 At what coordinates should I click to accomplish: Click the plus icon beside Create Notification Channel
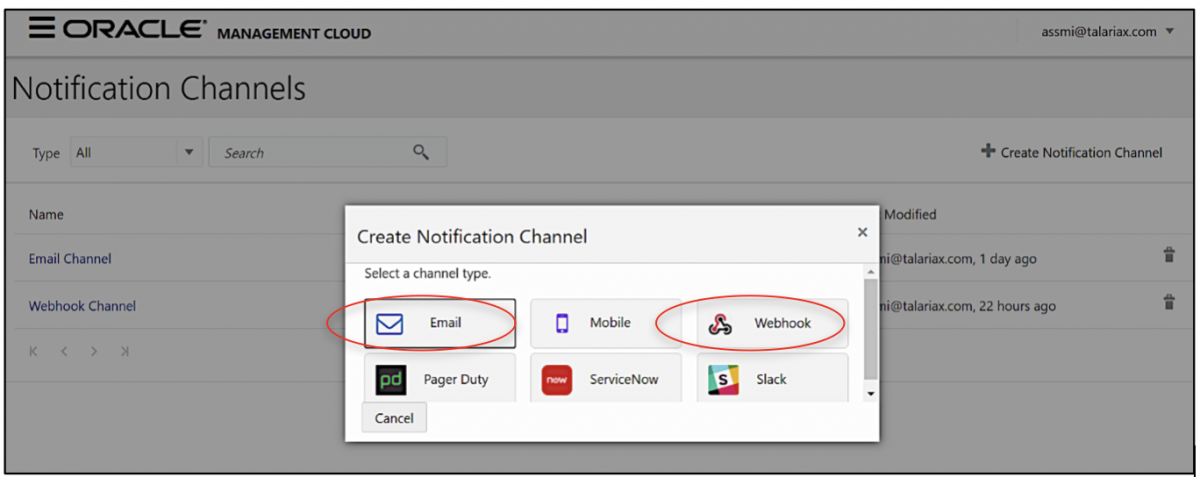(988, 151)
